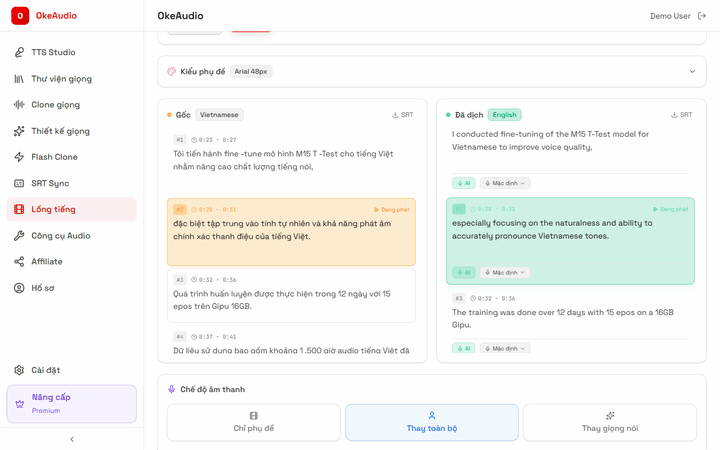Click the logout icon beside Demo User
The width and height of the screenshot is (720, 450).
pyautogui.click(x=702, y=16)
